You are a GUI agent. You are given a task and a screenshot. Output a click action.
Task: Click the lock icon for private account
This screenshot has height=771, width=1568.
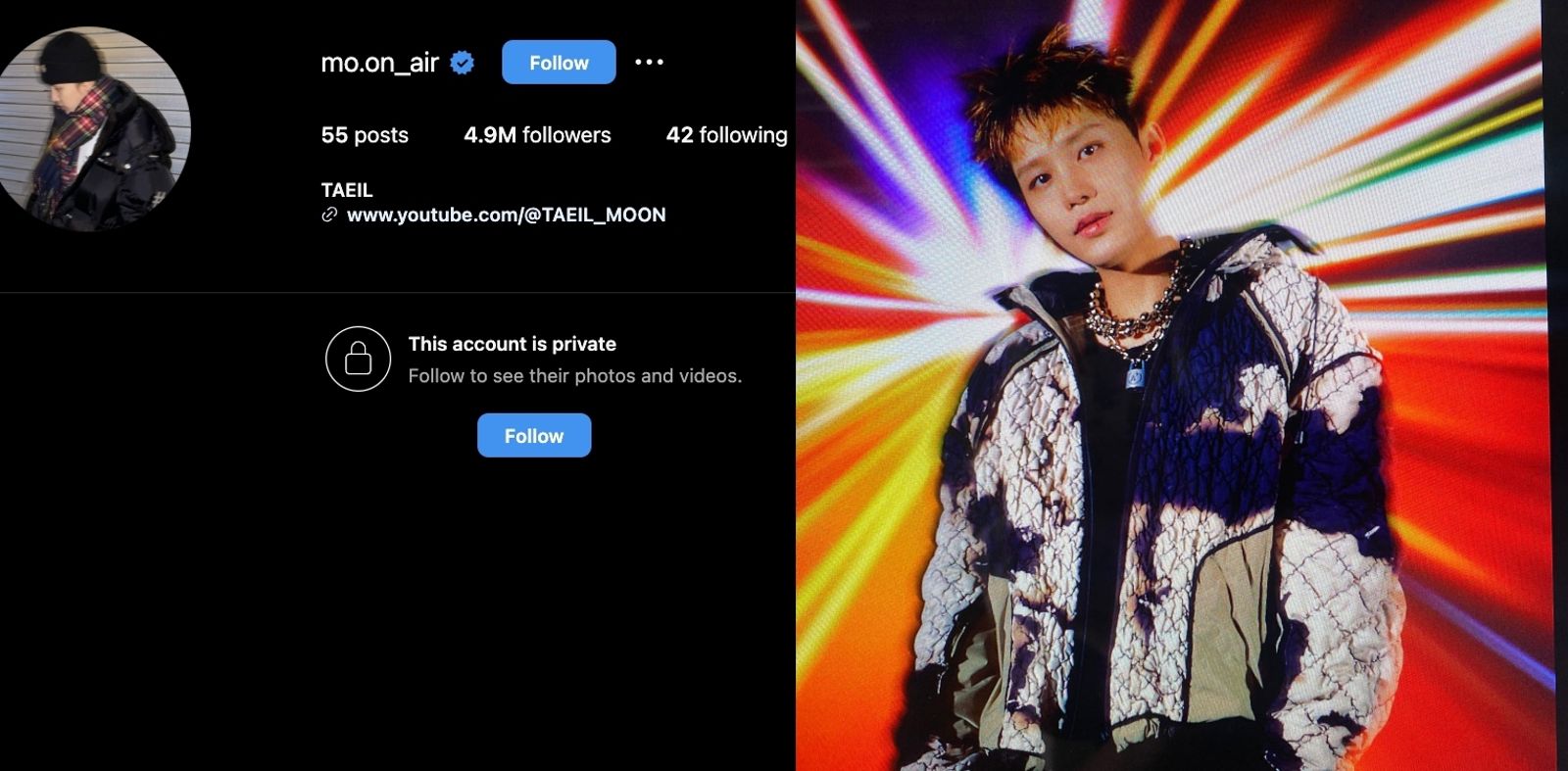[359, 359]
